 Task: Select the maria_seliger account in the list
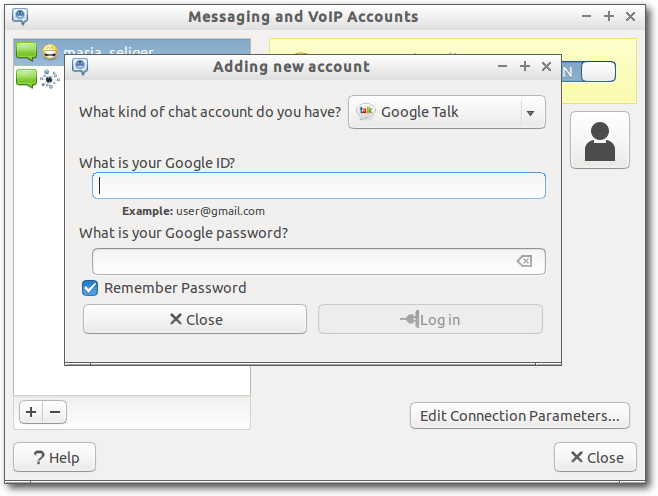tap(132, 52)
